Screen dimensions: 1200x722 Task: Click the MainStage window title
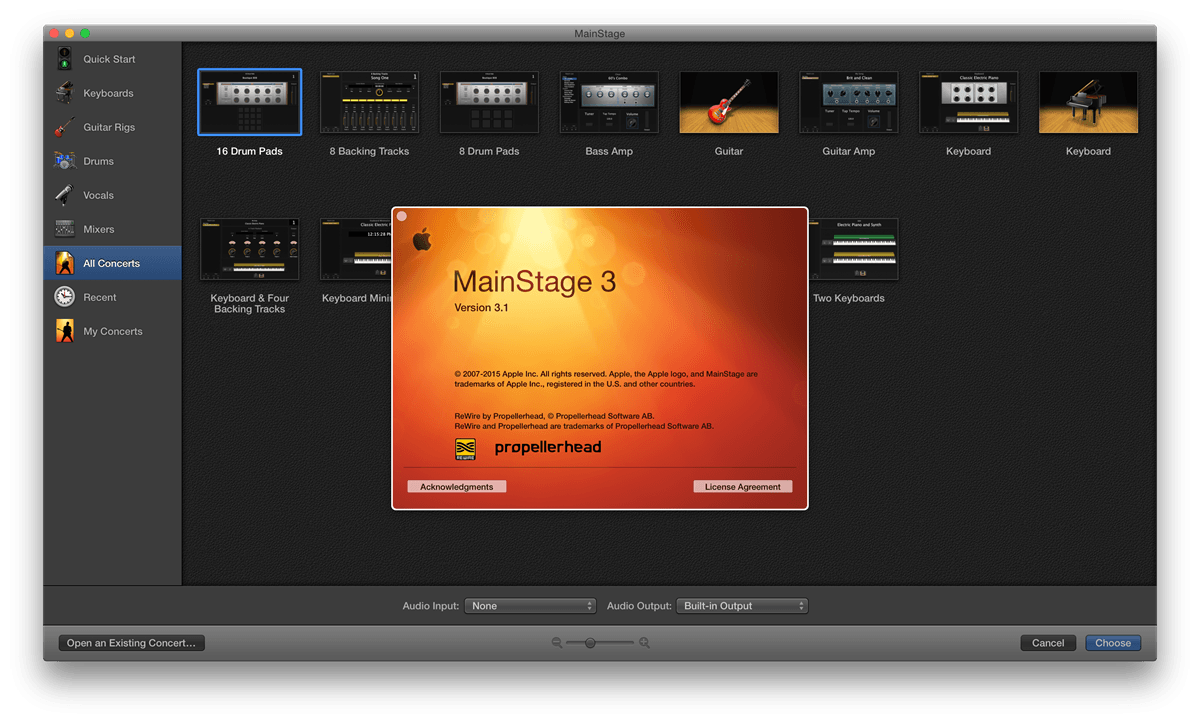(600, 34)
